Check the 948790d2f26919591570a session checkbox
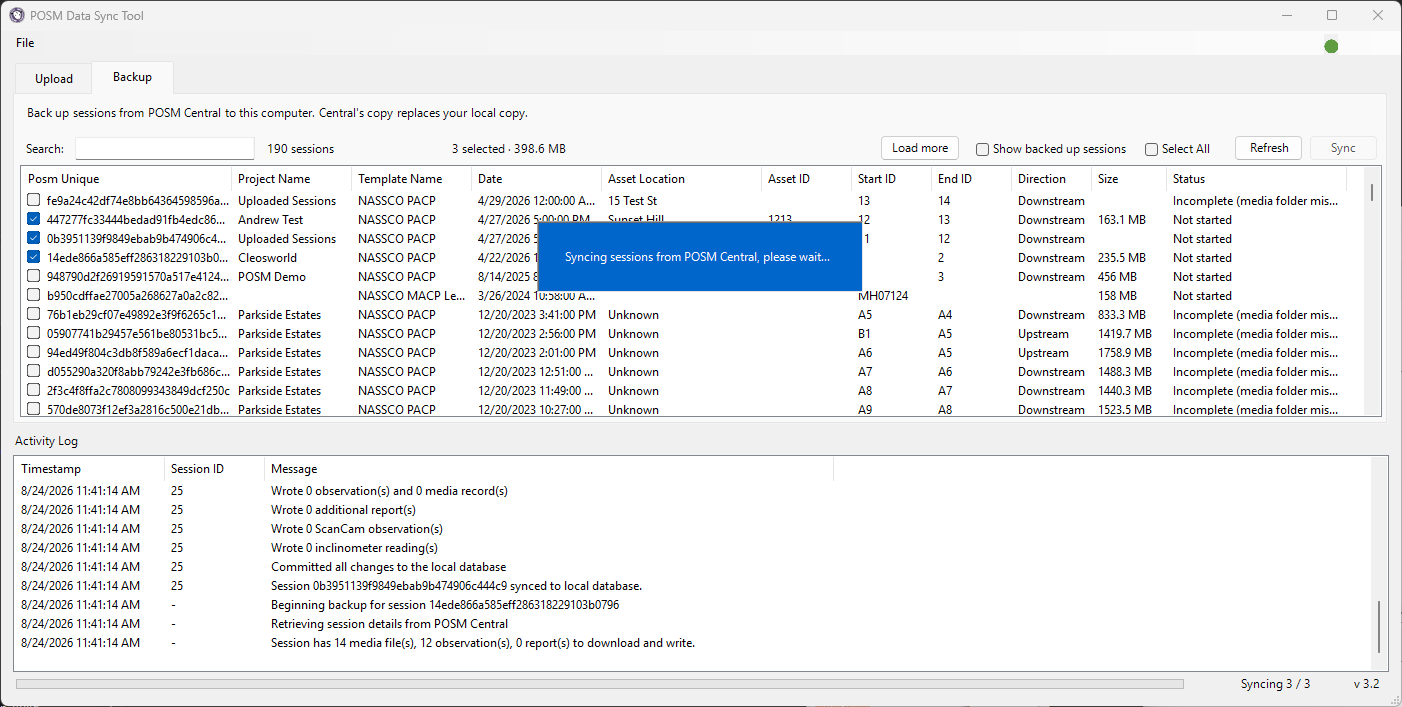This screenshot has height=707, width=1402. coord(34,276)
